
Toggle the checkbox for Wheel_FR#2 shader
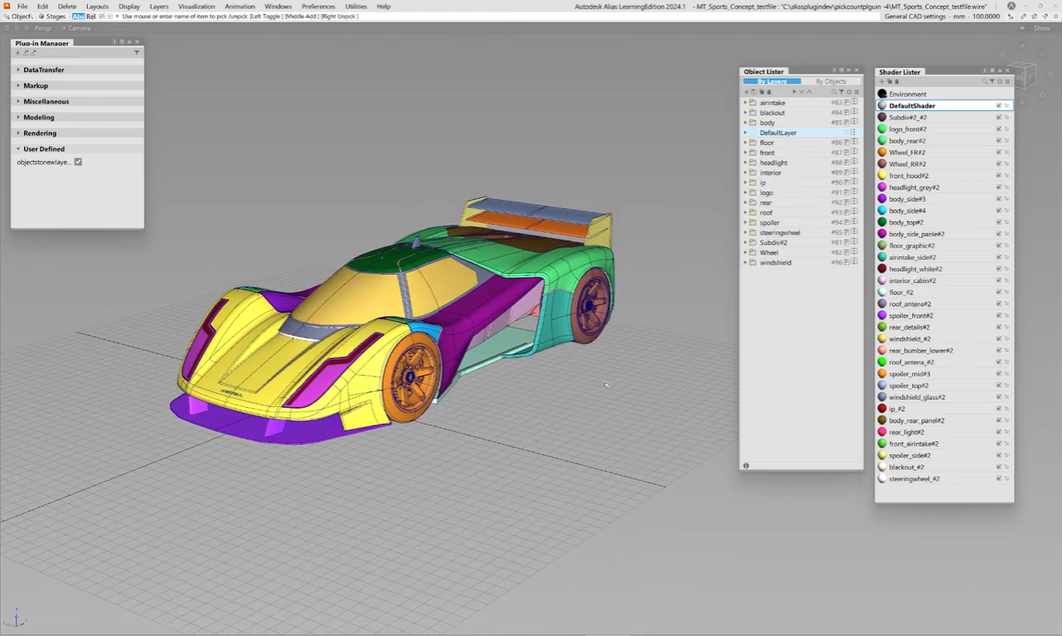998,153
